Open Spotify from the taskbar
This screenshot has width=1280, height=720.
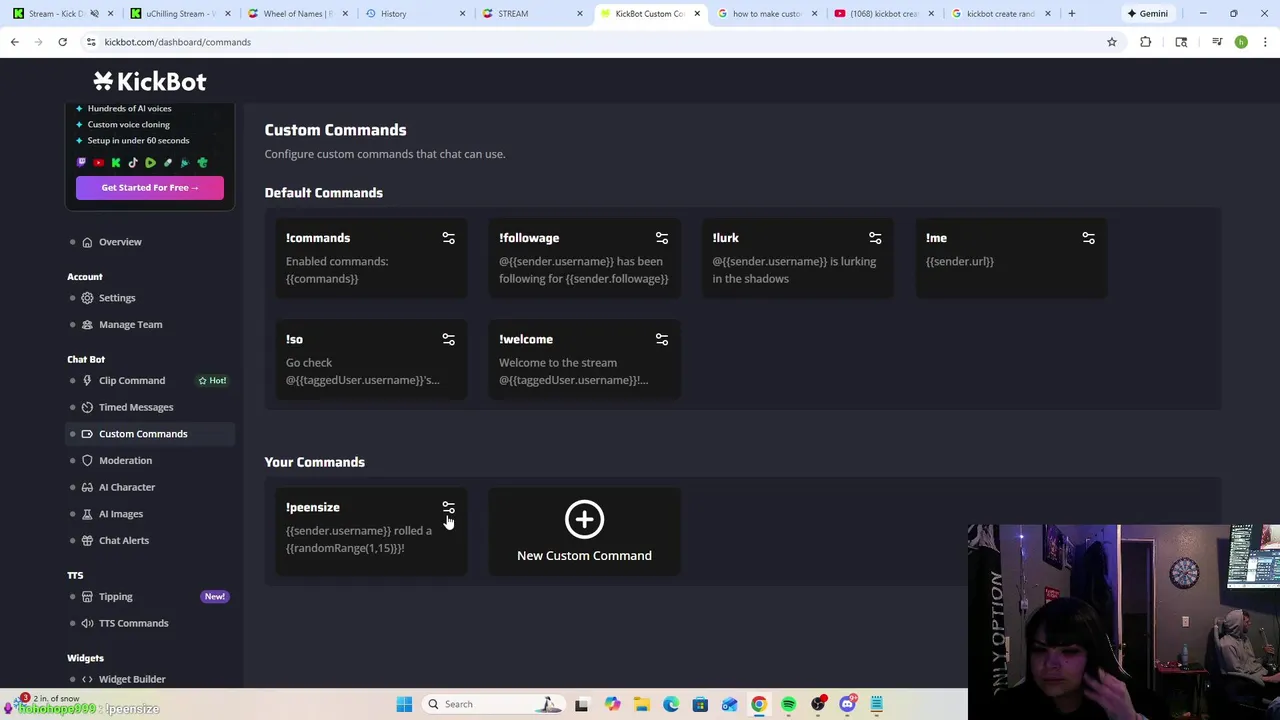click(x=789, y=704)
